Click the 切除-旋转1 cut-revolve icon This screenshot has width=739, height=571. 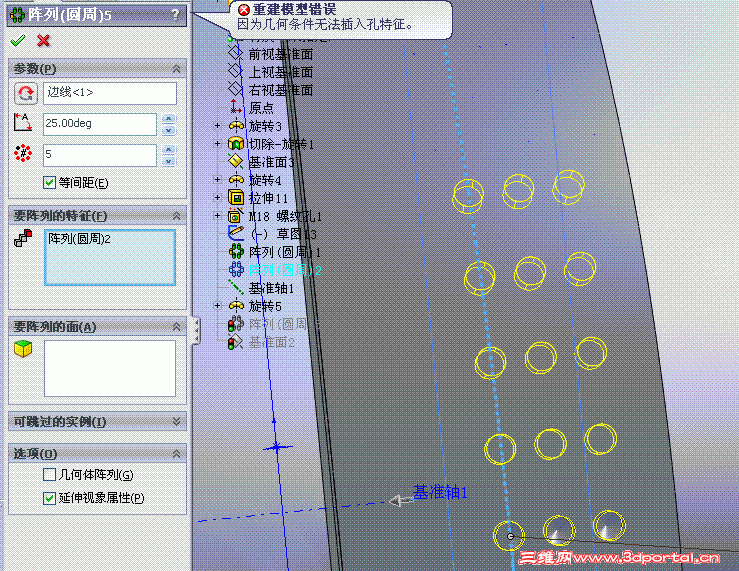(x=236, y=143)
